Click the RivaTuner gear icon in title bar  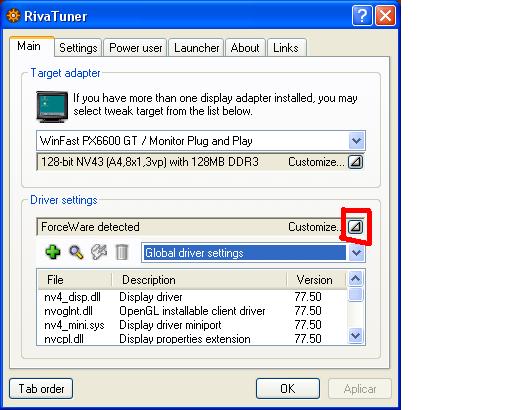tap(13, 16)
